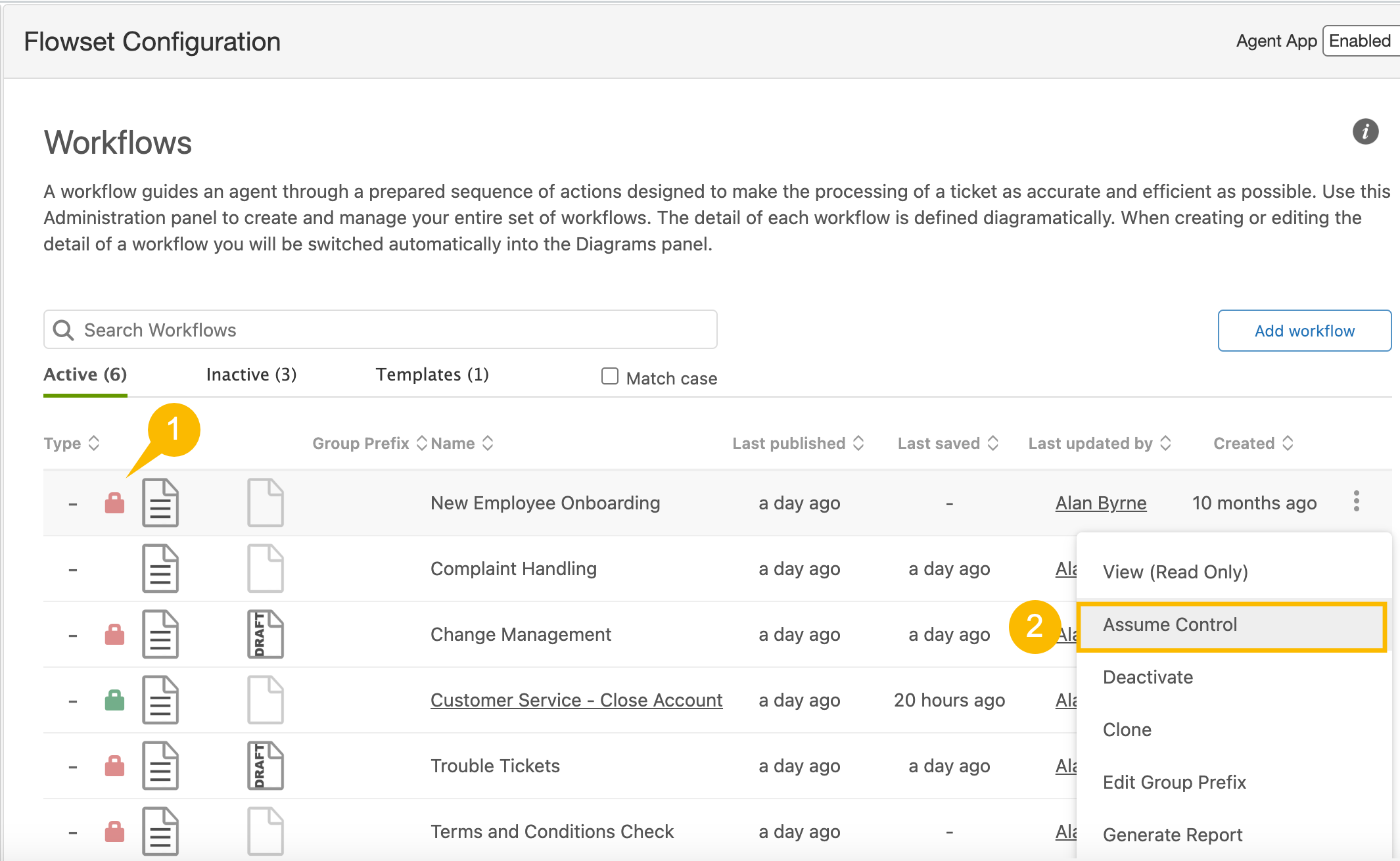Screen dimensions: 1400x861
Task: Switch to the Inactive (3) tab
Action: 252,375
